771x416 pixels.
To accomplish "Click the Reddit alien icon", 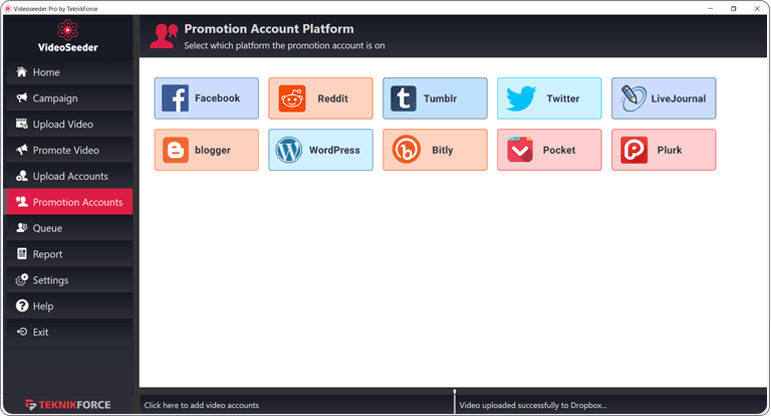I will click(292, 98).
